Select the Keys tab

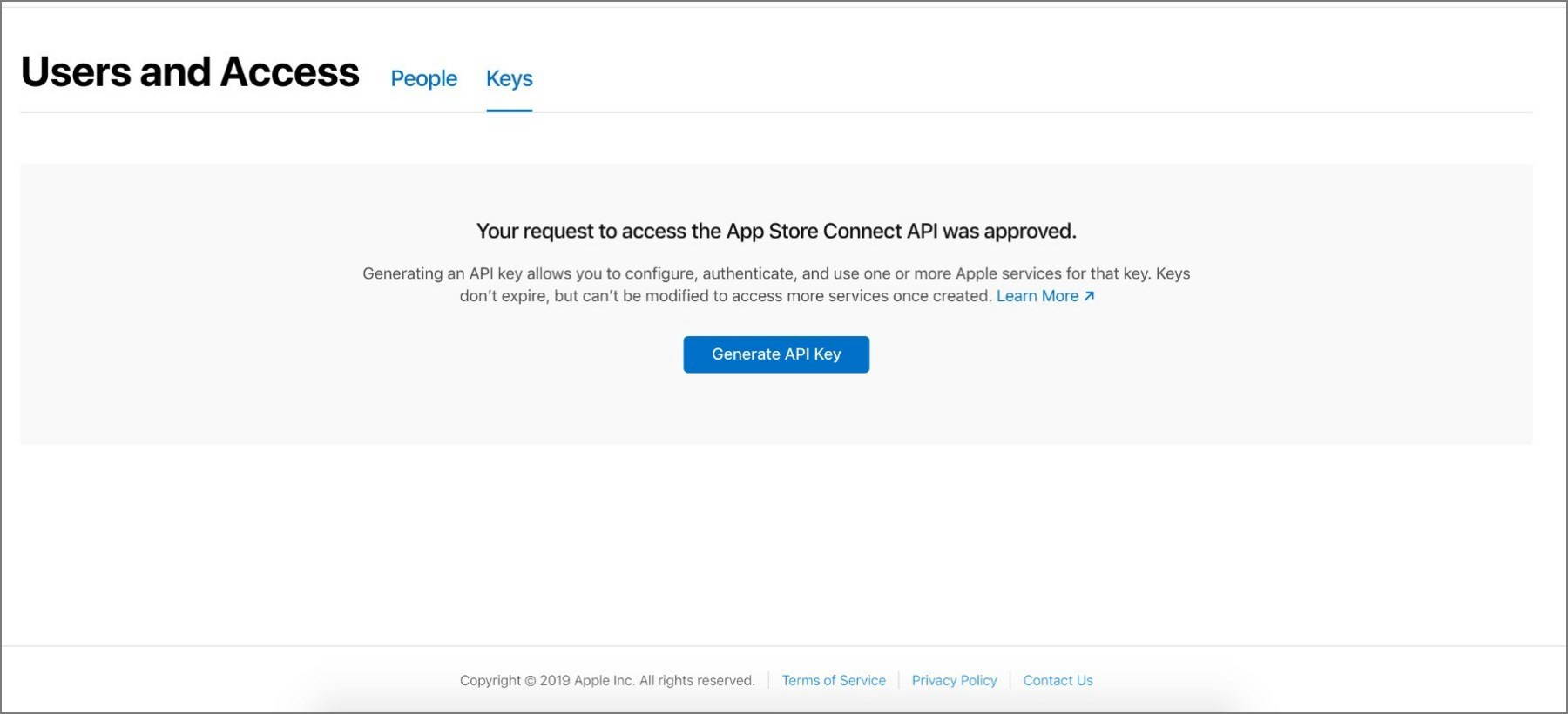tap(510, 79)
